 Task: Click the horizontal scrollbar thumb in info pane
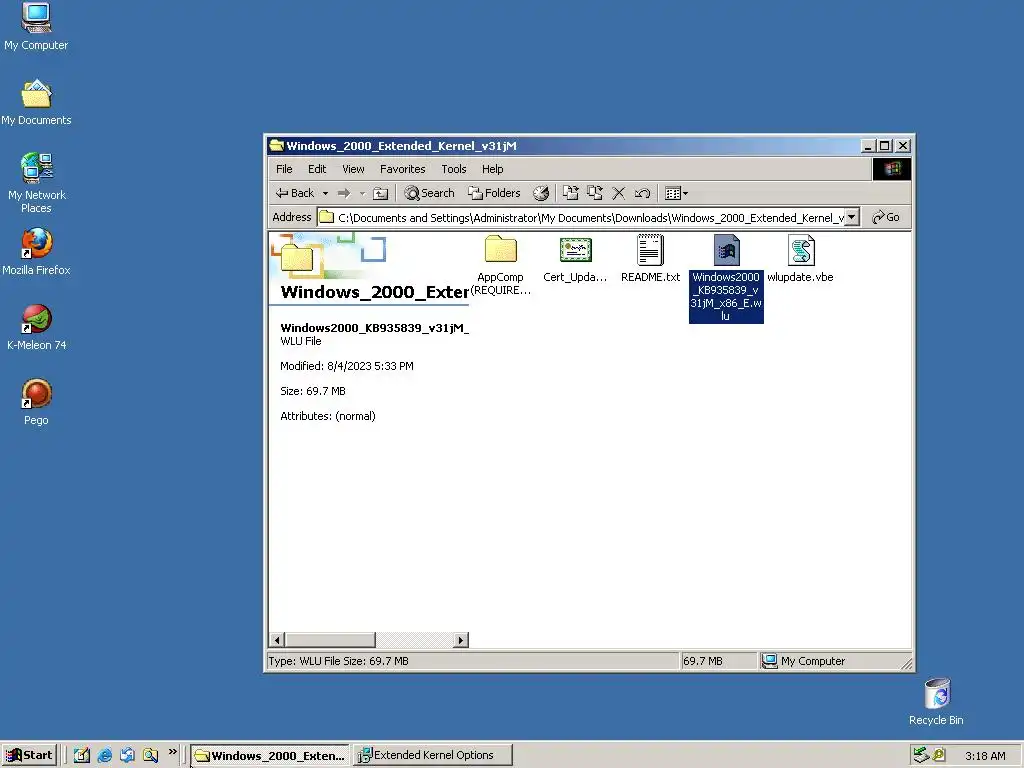pyautogui.click(x=330, y=640)
